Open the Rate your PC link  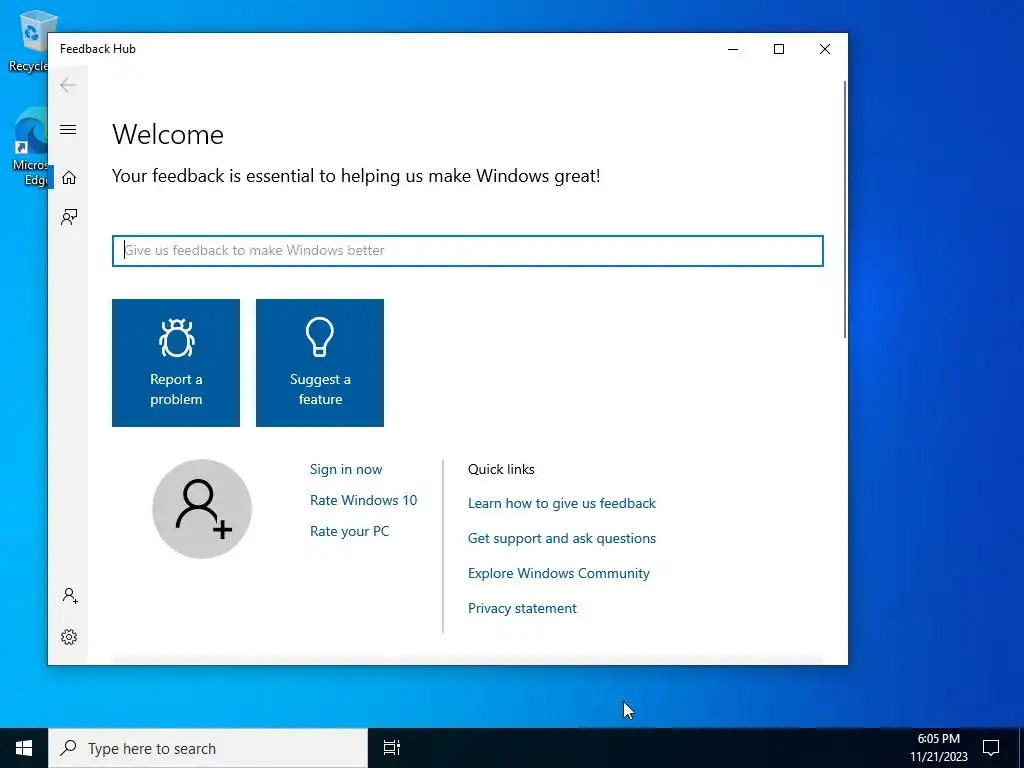[349, 531]
